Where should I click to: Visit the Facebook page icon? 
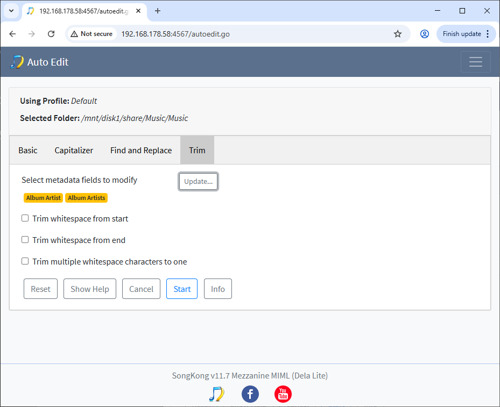tap(250, 394)
